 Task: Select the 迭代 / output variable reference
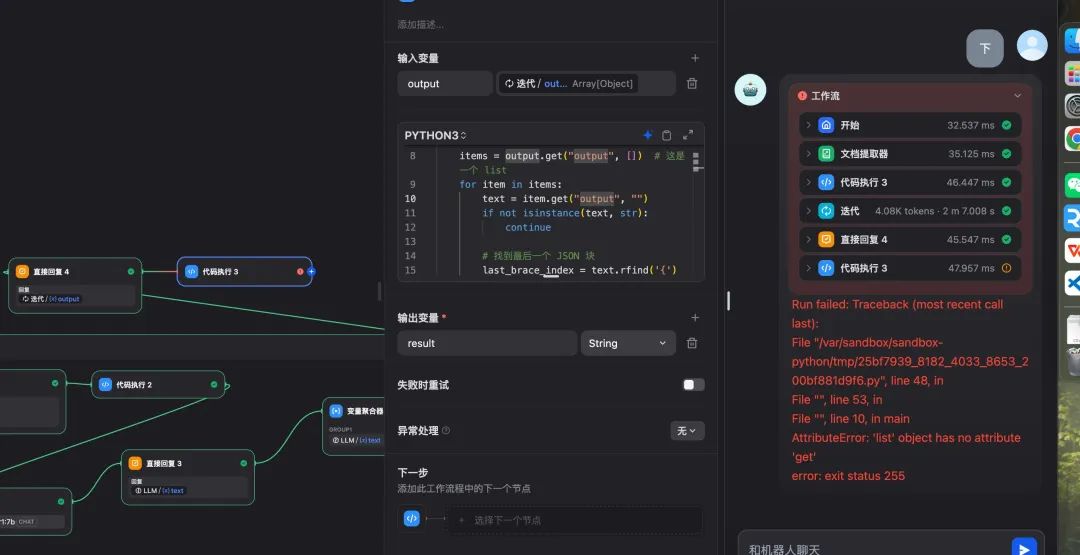568,83
